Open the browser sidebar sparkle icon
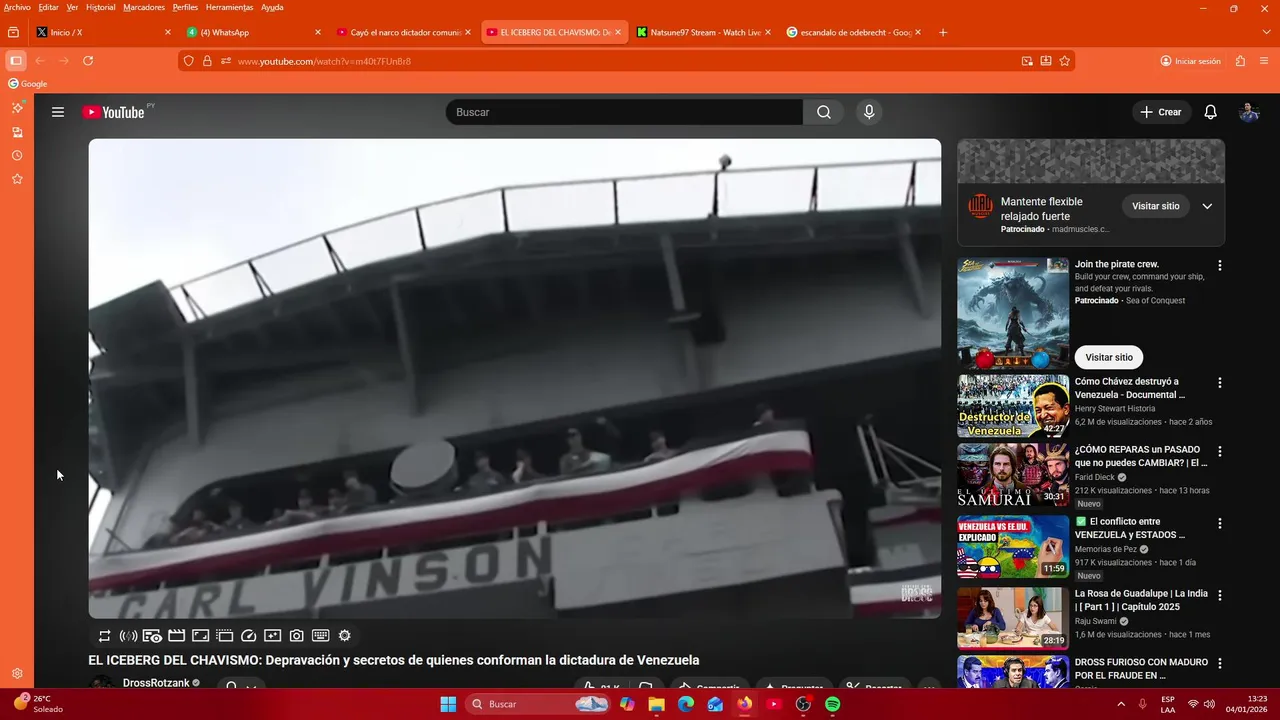 pos(17,108)
